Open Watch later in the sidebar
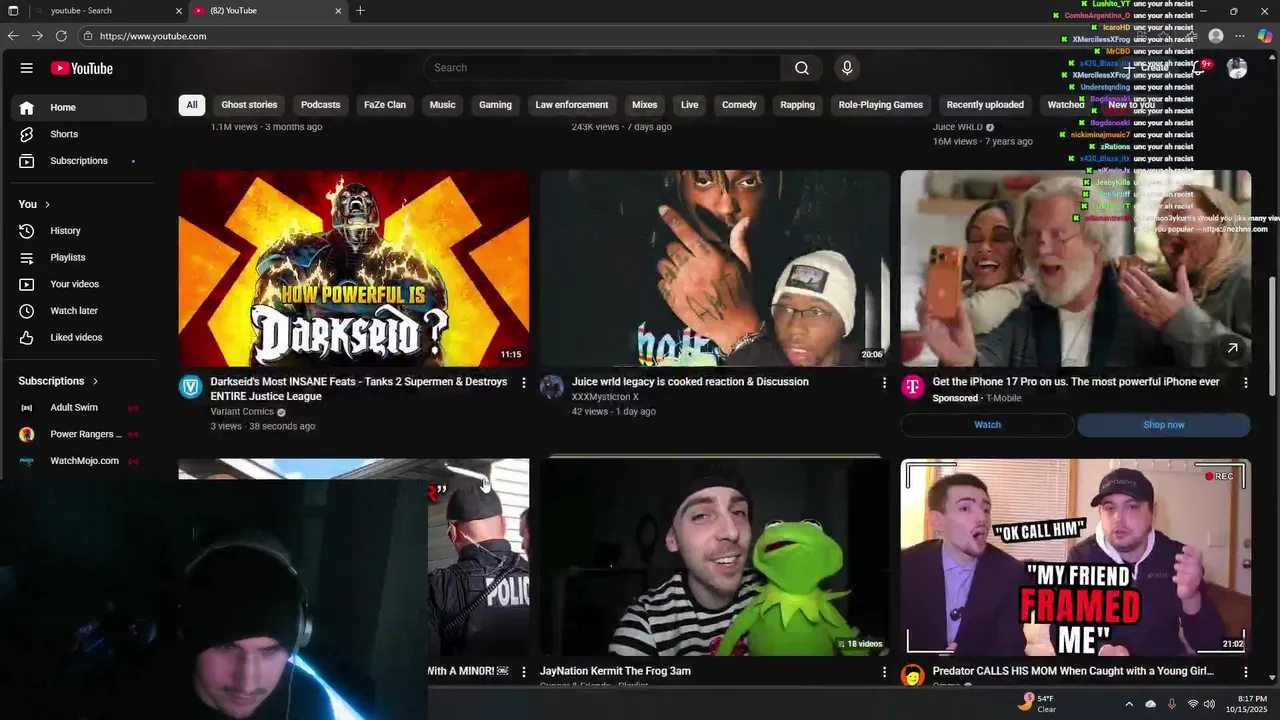 coord(79,311)
